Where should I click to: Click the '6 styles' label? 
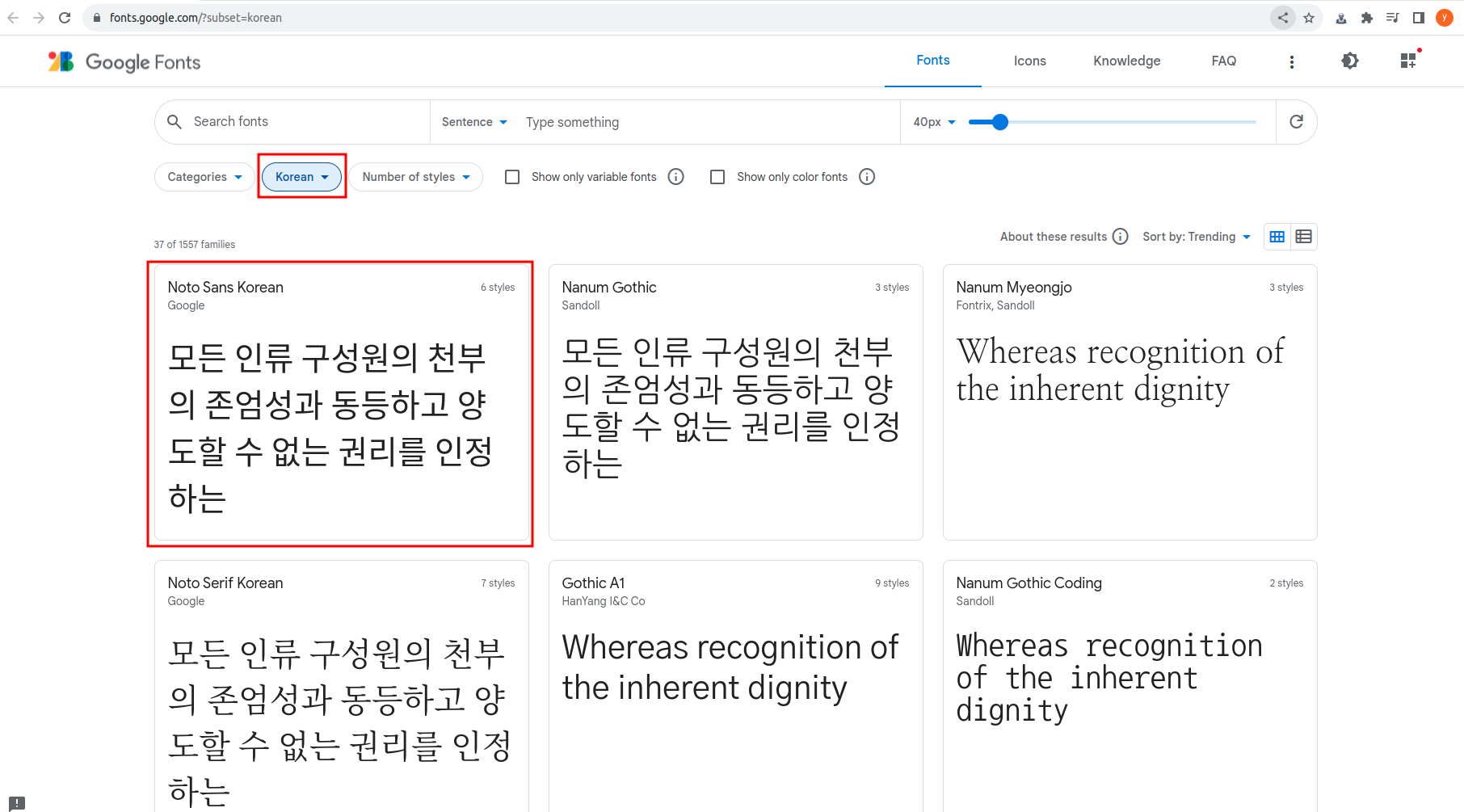pyautogui.click(x=498, y=288)
